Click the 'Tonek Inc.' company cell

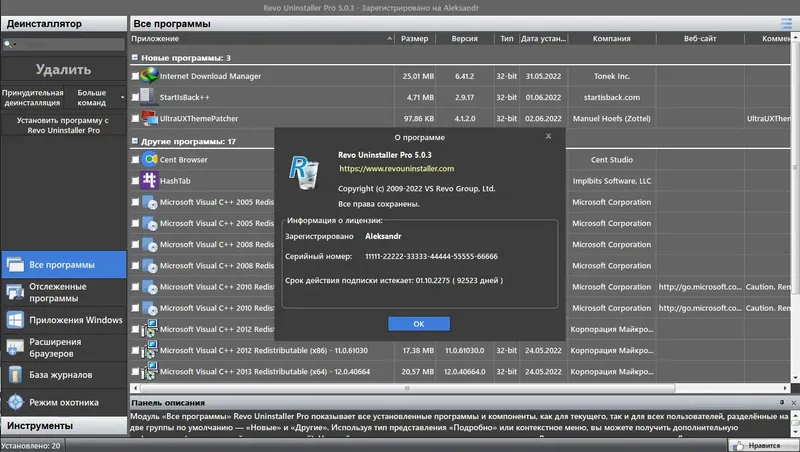click(x=612, y=76)
